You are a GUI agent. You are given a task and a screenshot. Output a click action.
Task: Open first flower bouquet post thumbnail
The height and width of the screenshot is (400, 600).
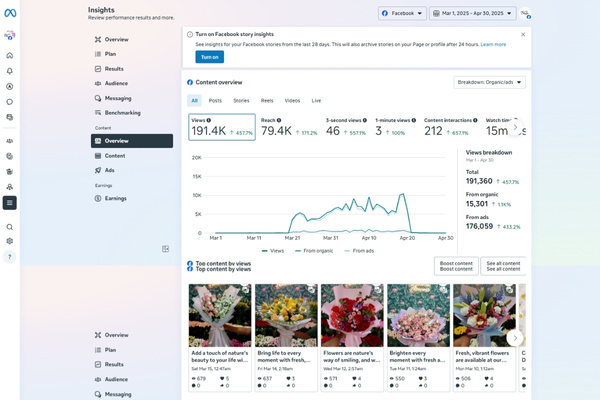(219, 314)
